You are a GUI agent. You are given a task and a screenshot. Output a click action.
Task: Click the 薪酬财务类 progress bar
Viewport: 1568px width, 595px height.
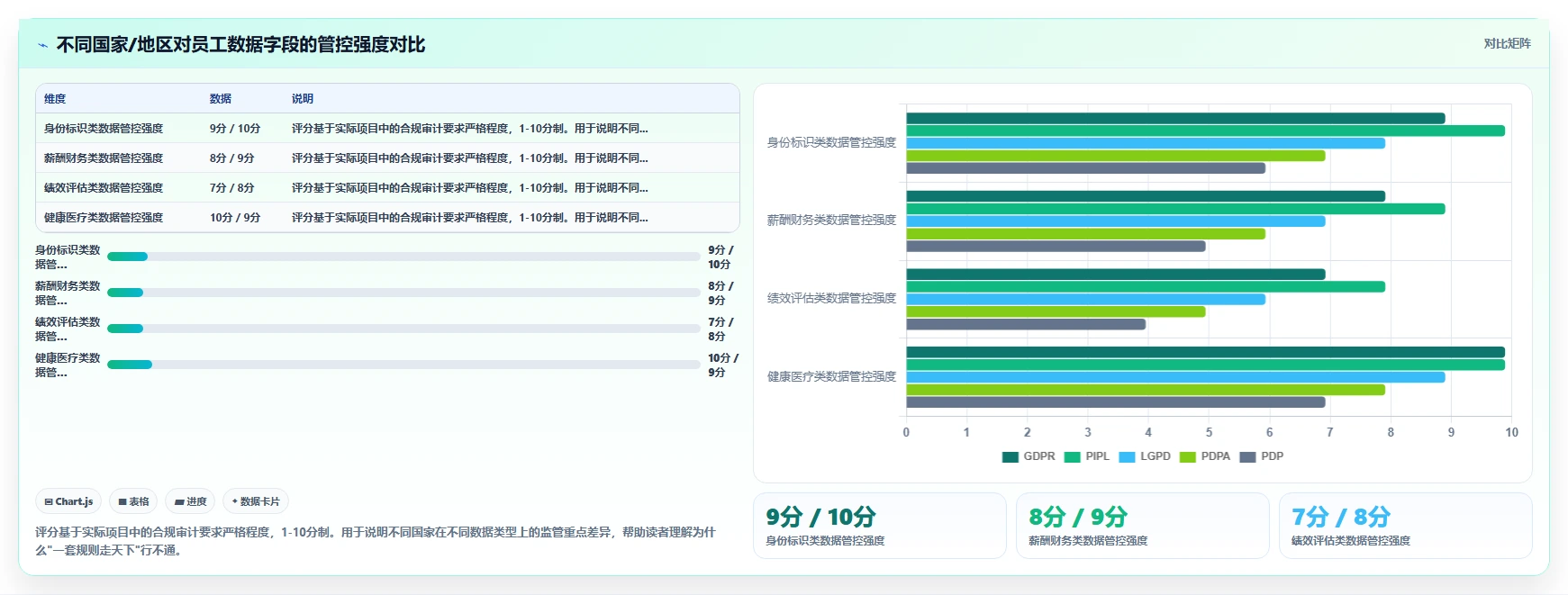click(x=403, y=293)
